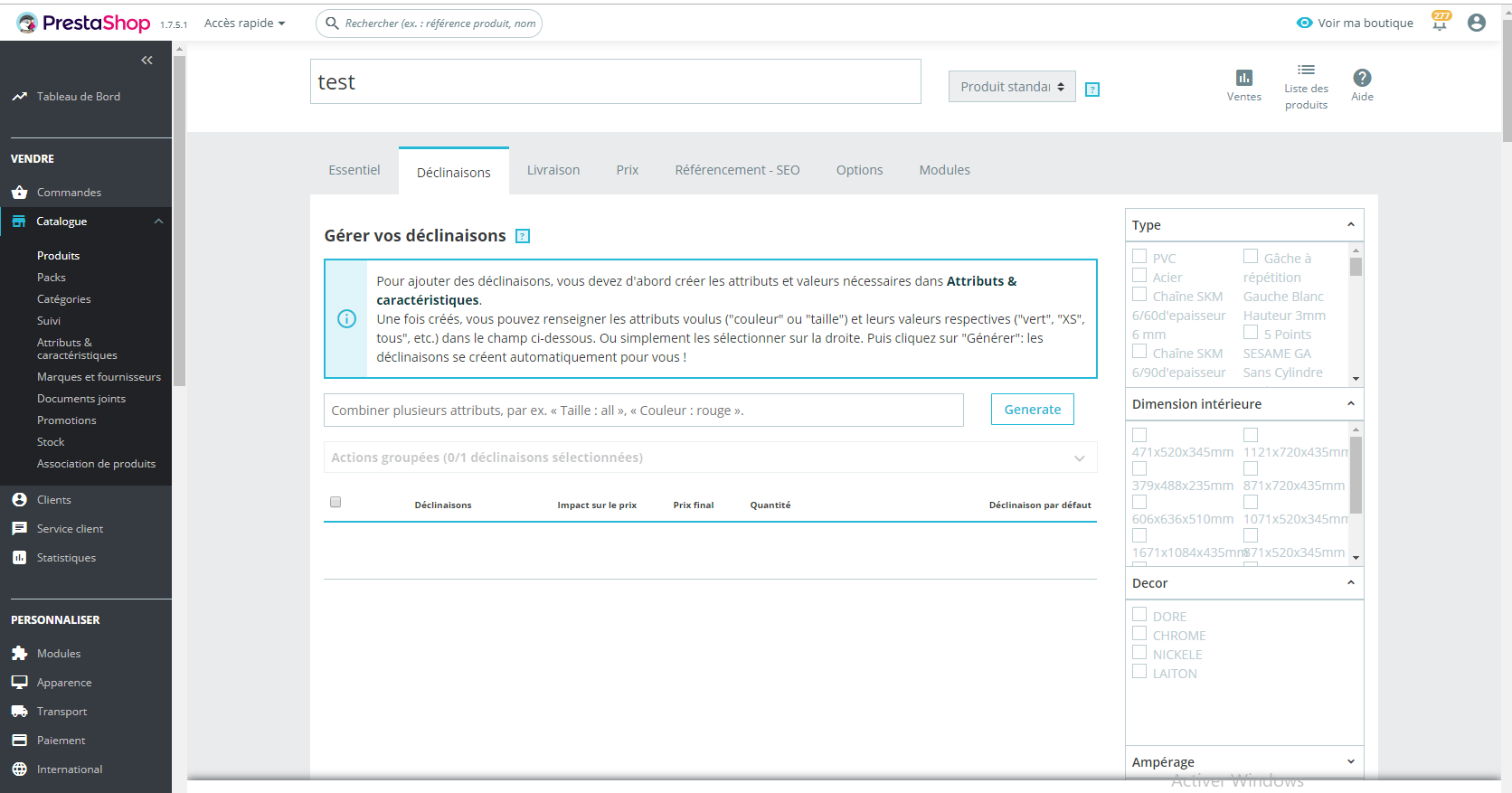This screenshot has height=793, width=1512.
Task: Click the Apparence monitor icon
Action: pyautogui.click(x=19, y=682)
